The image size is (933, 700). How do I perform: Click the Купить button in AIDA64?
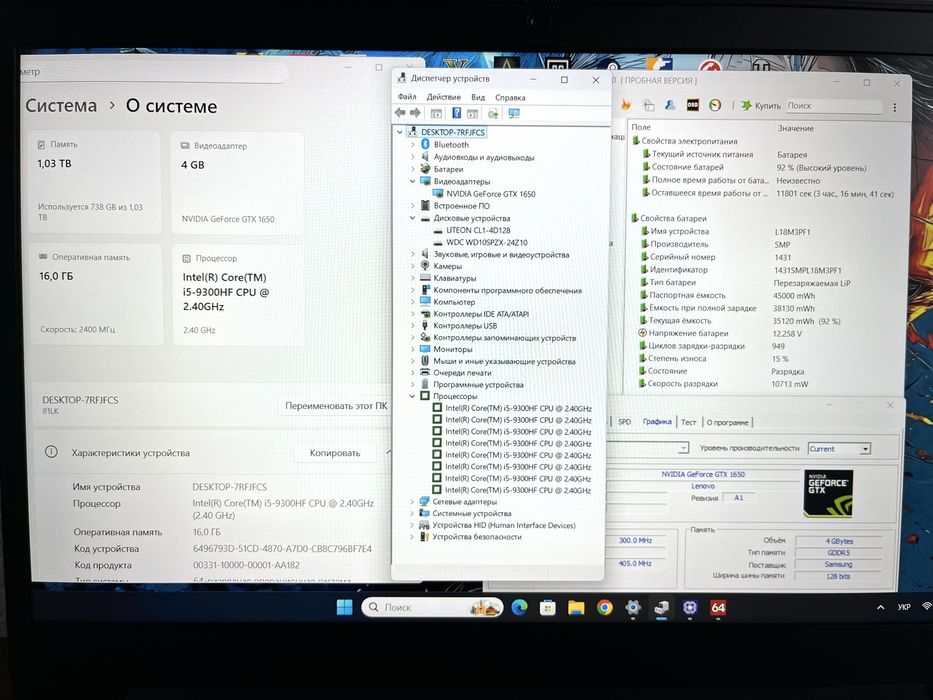[x=761, y=105]
